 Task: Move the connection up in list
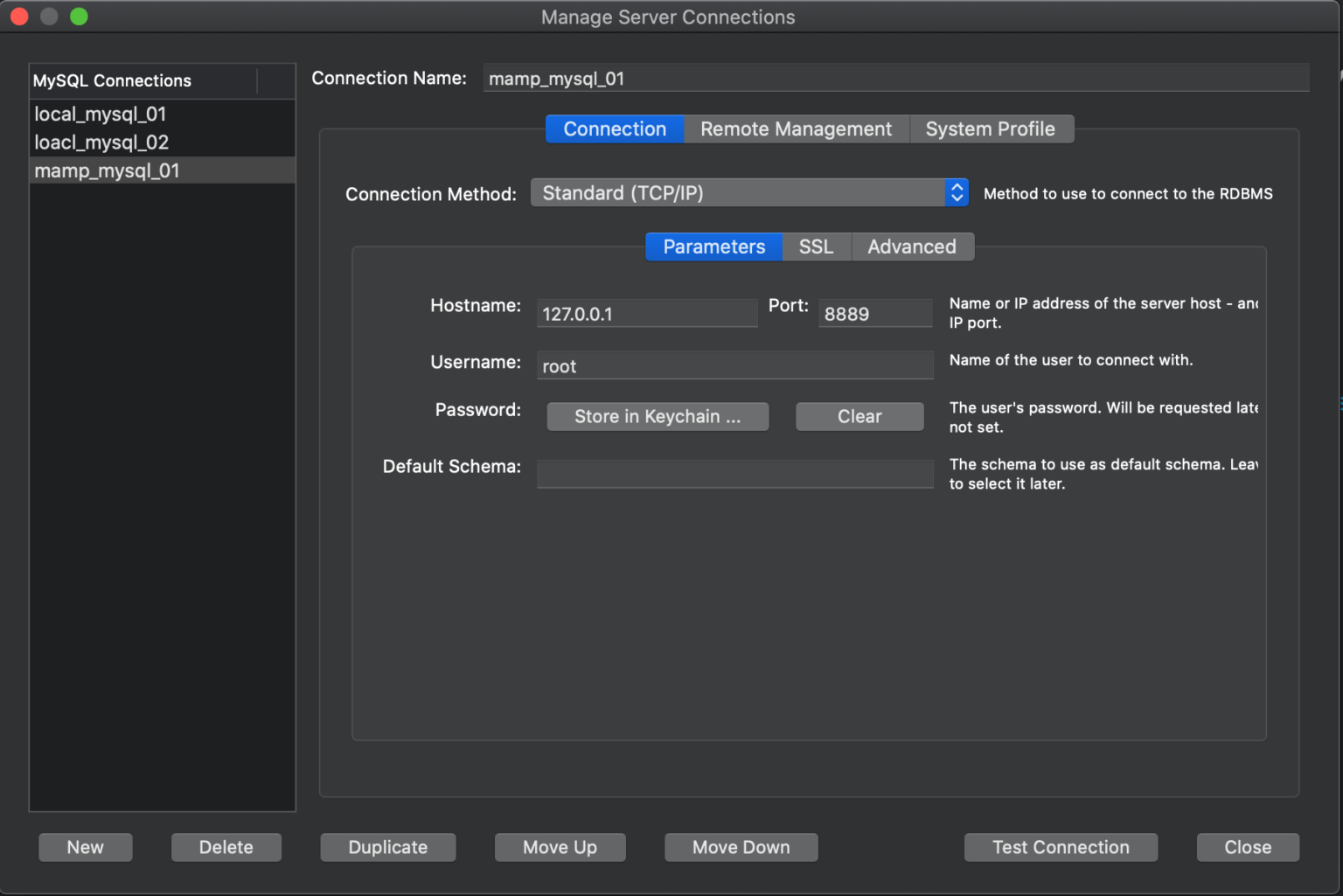[x=560, y=847]
